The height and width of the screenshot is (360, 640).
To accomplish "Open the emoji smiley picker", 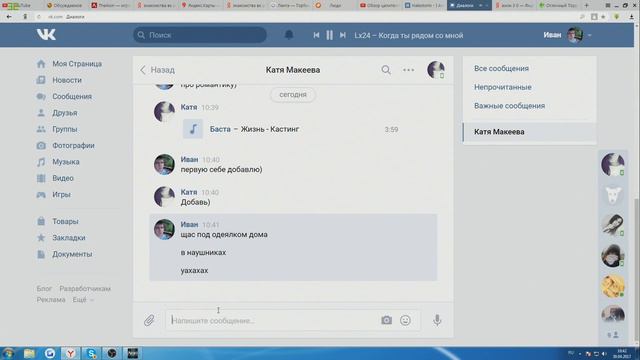I will coord(405,320).
